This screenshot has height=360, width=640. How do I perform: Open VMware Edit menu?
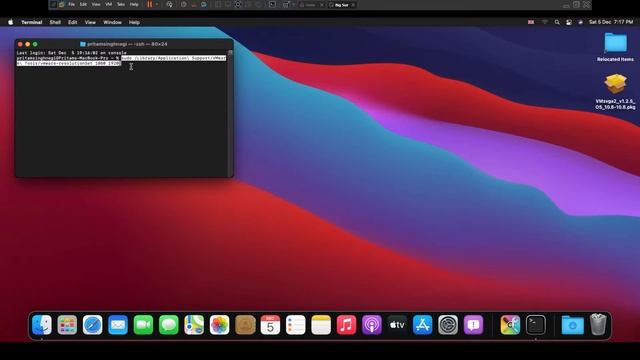click(x=83, y=4)
